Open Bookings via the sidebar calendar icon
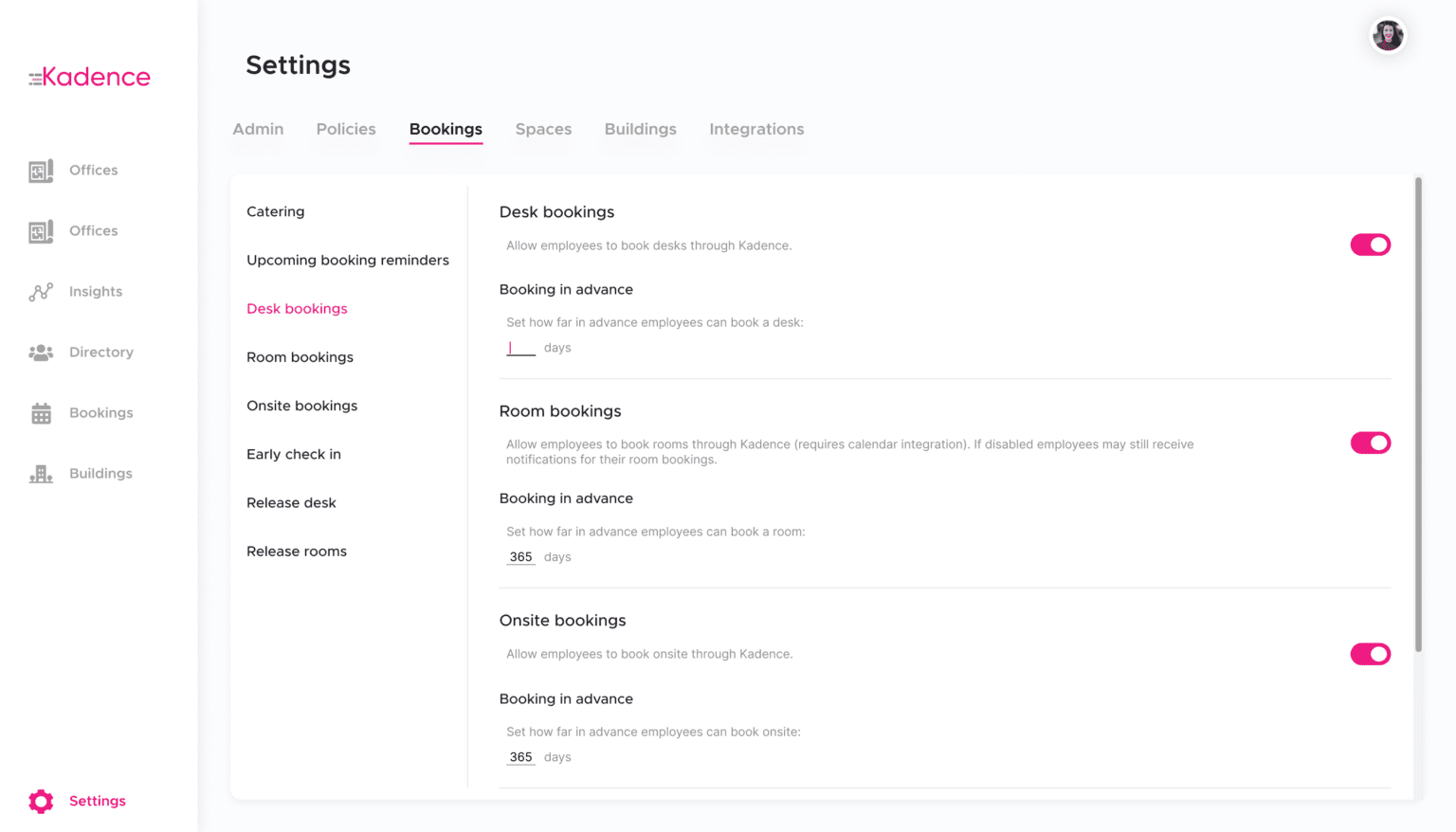The height and width of the screenshot is (832, 1456). tap(41, 413)
